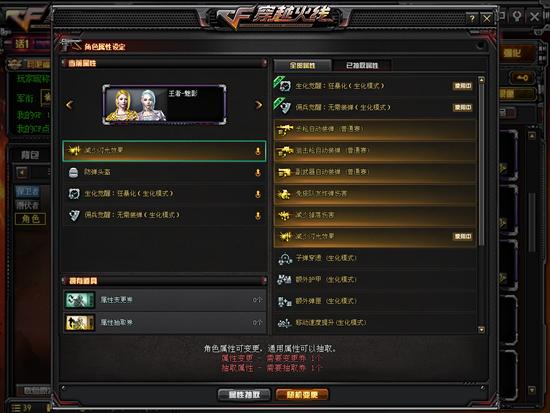Click scroll-down arrow of attribute list
This screenshot has height=413, width=550.
[x=482, y=329]
